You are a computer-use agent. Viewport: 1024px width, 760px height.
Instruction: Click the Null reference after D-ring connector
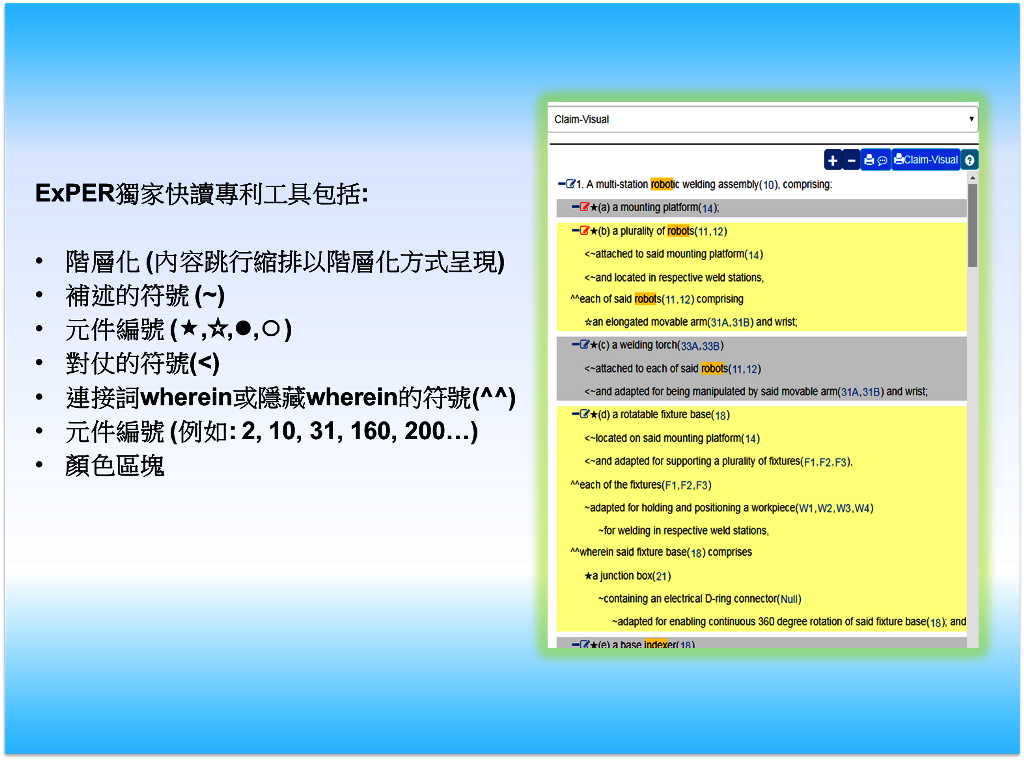tap(790, 599)
